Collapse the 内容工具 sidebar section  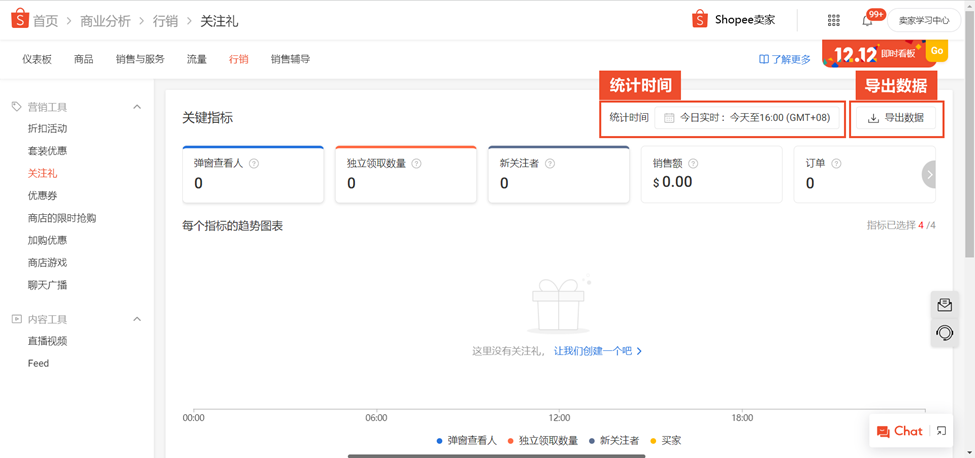[137, 320]
